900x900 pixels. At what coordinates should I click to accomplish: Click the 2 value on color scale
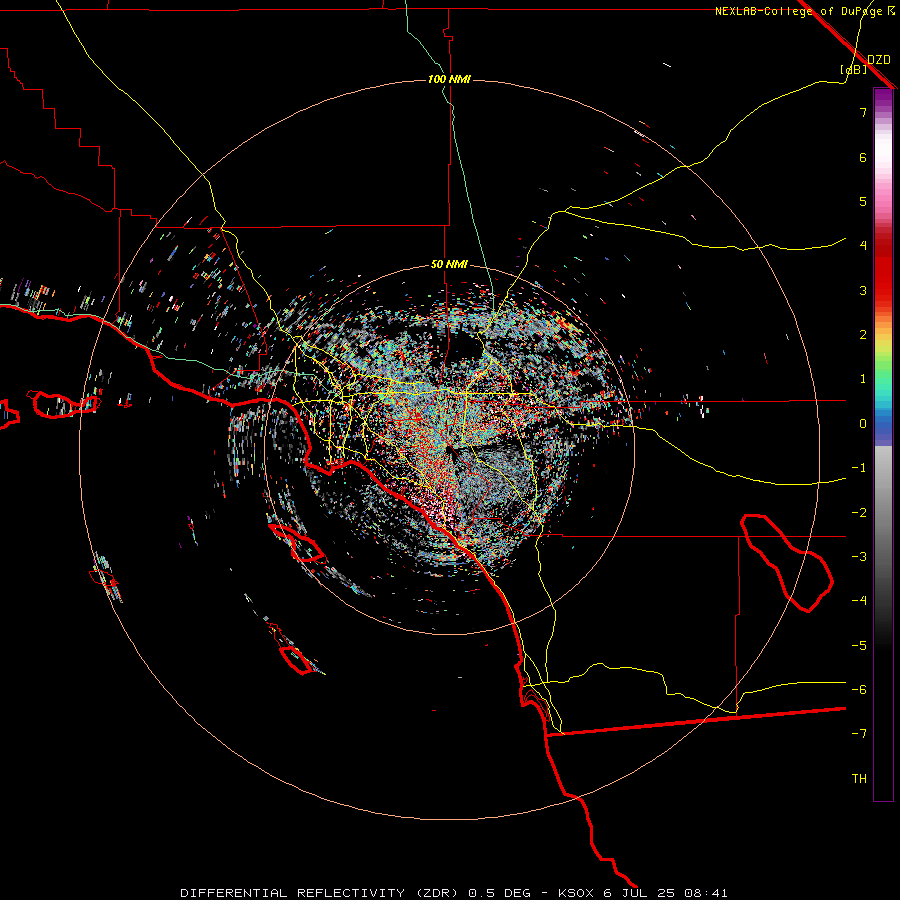point(863,335)
